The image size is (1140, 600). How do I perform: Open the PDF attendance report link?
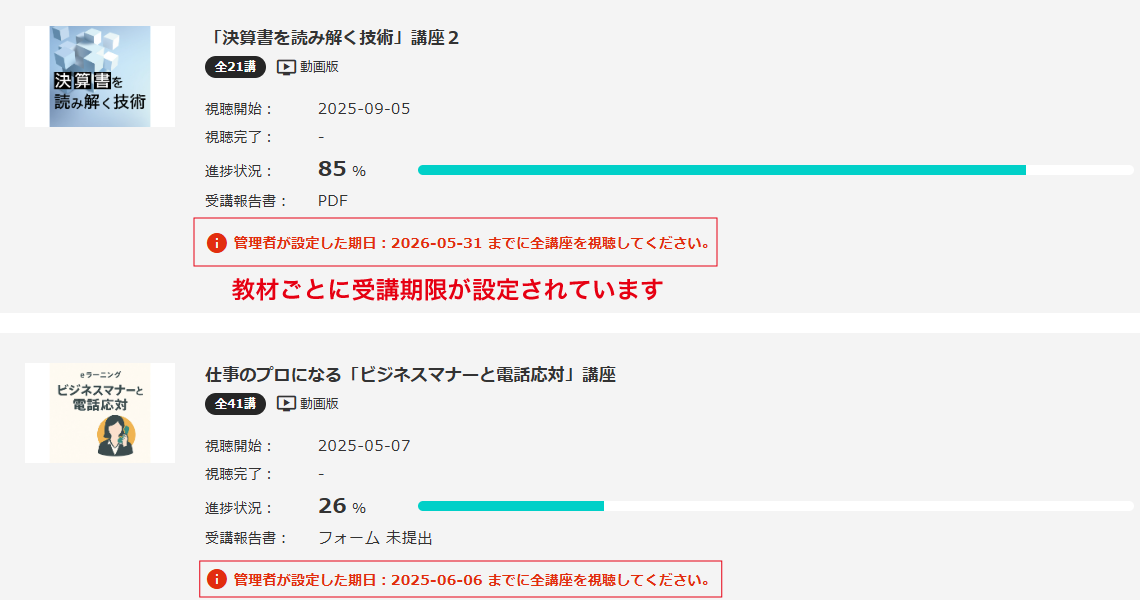[332, 201]
